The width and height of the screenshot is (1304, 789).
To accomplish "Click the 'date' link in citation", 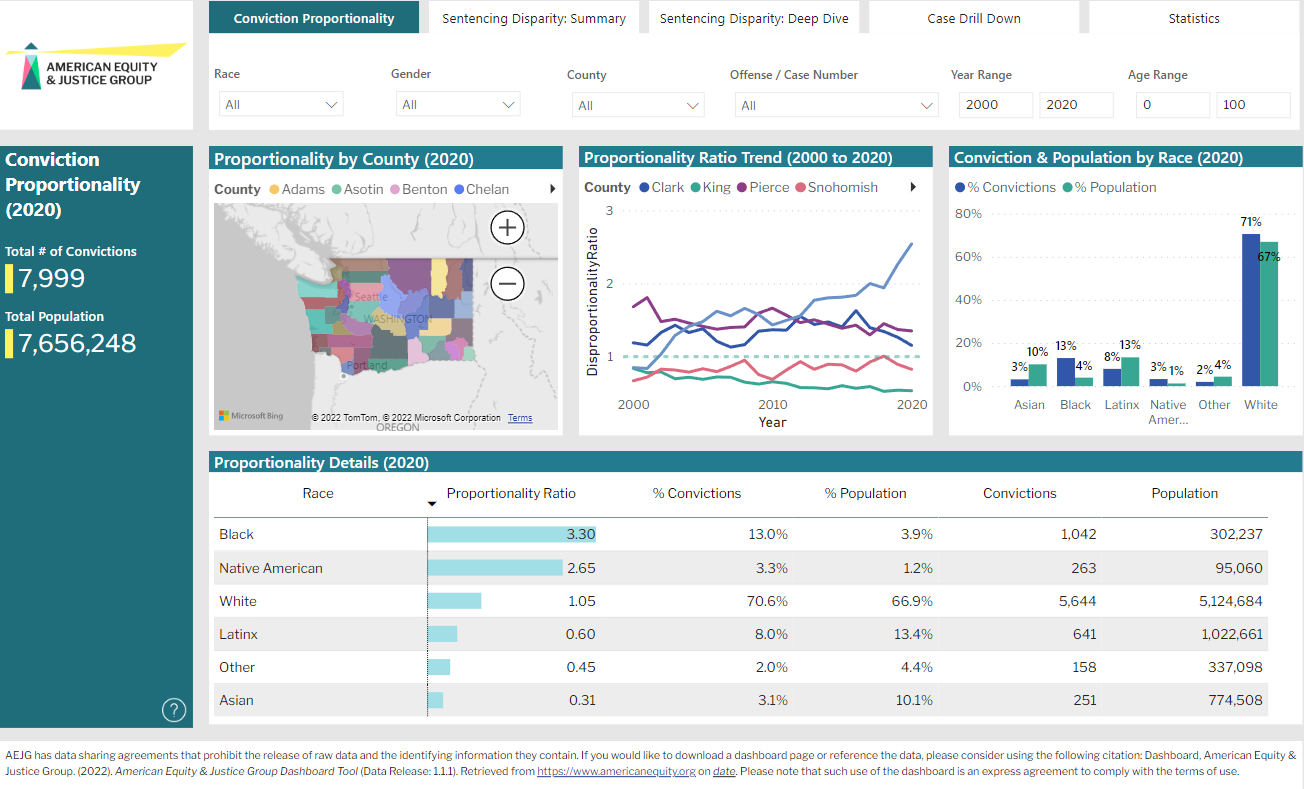I will pos(724,771).
